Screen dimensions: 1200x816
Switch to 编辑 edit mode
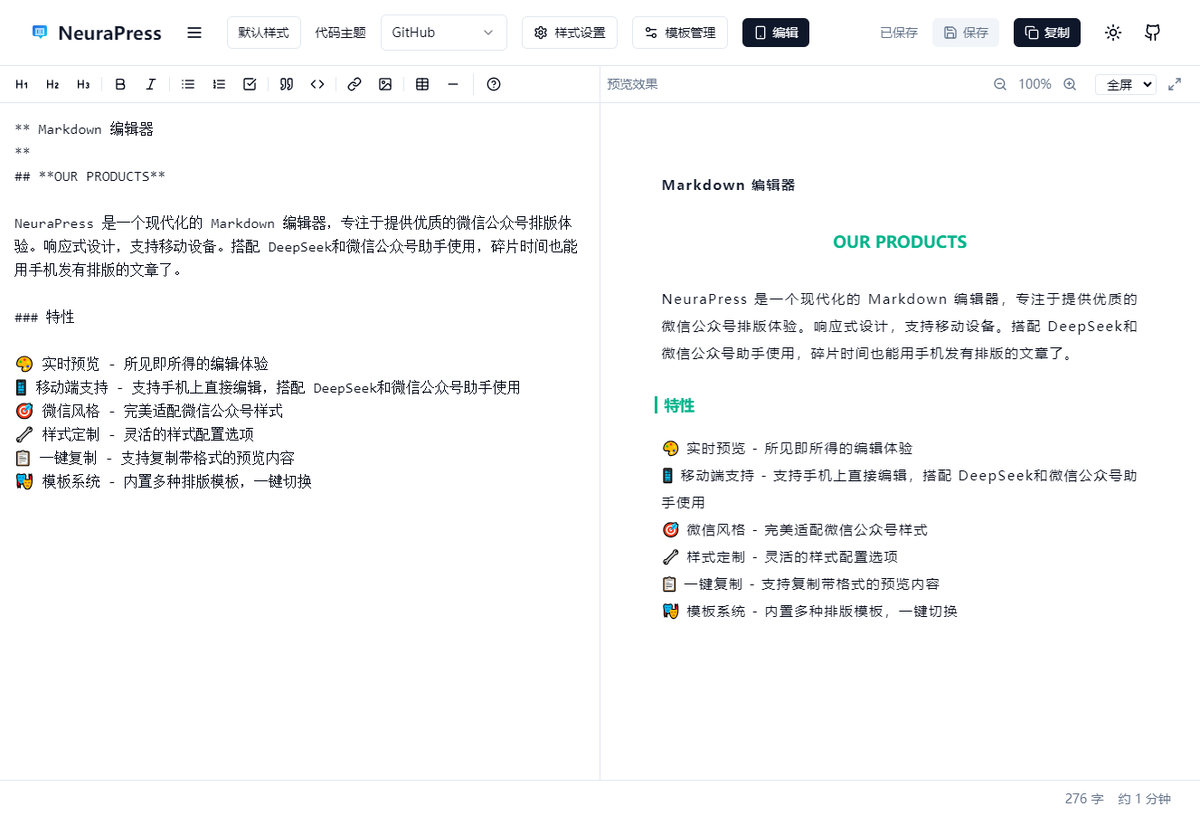(x=776, y=33)
